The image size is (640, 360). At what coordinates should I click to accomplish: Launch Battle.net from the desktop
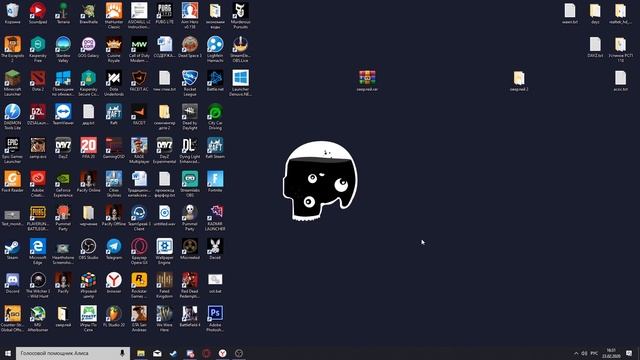[x=215, y=81]
